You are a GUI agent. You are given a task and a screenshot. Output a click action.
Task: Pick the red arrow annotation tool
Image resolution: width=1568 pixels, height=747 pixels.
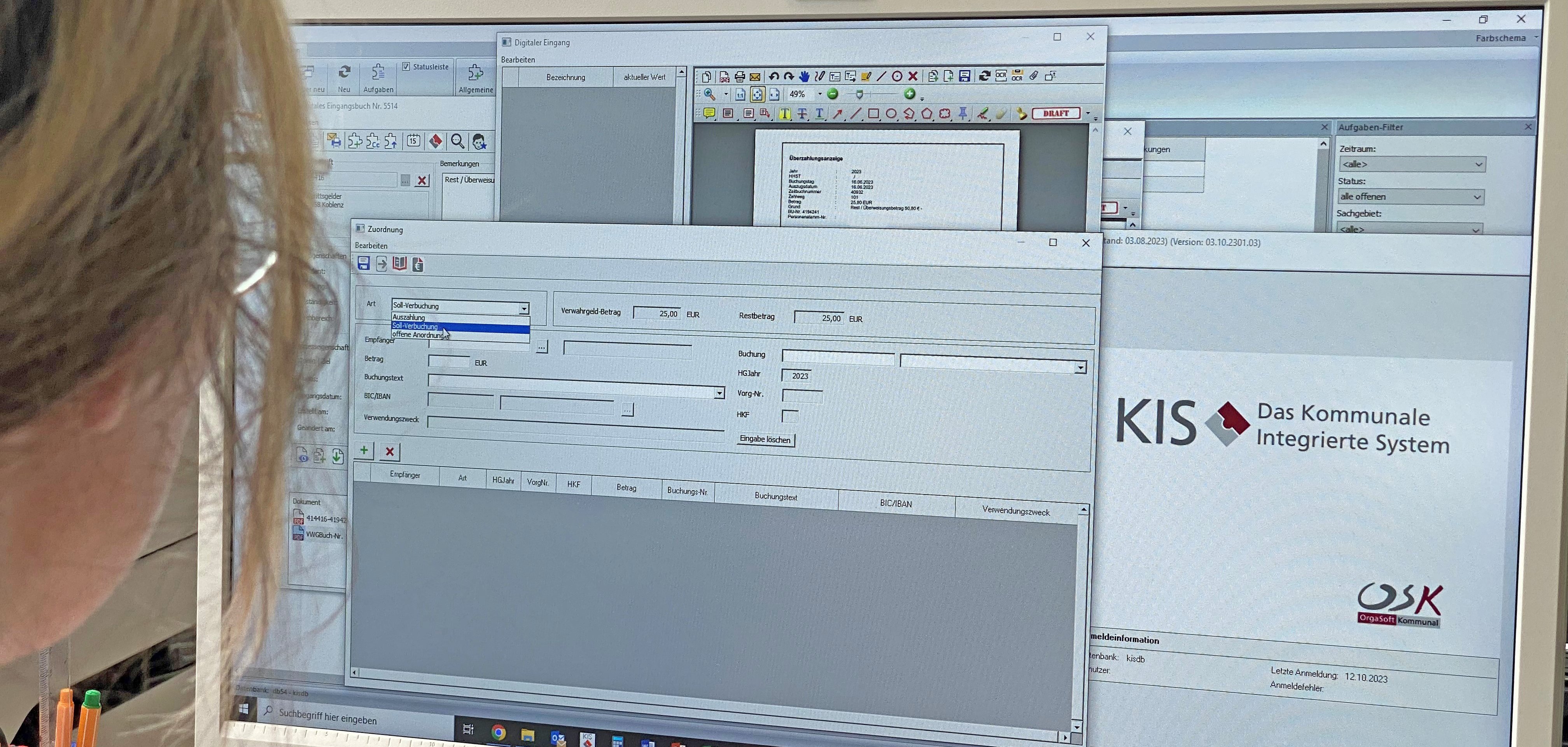[x=838, y=114]
